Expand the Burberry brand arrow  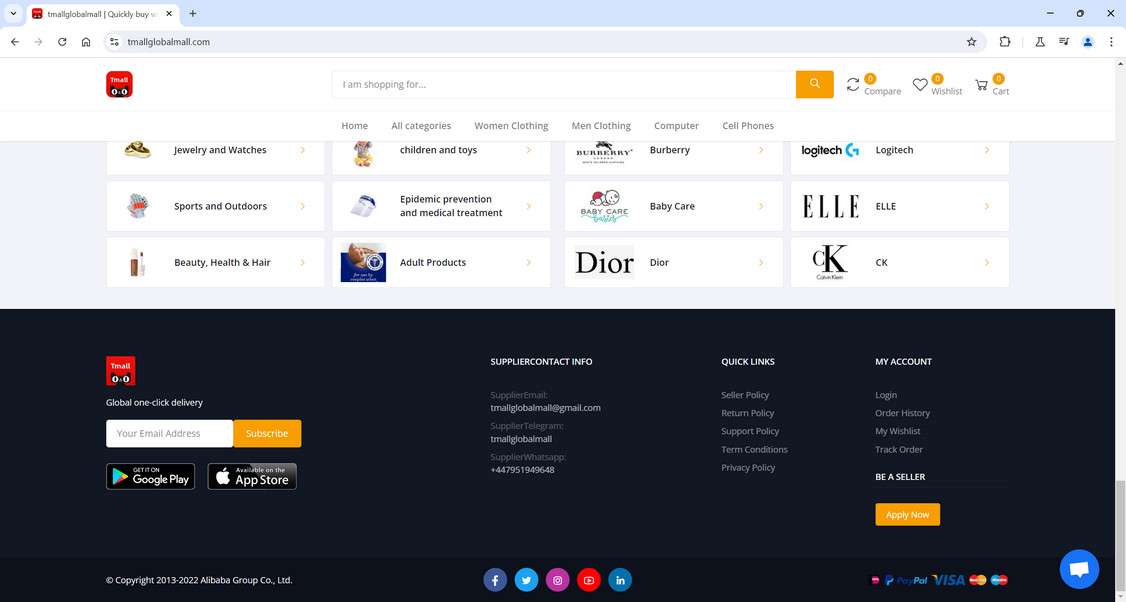(761, 150)
